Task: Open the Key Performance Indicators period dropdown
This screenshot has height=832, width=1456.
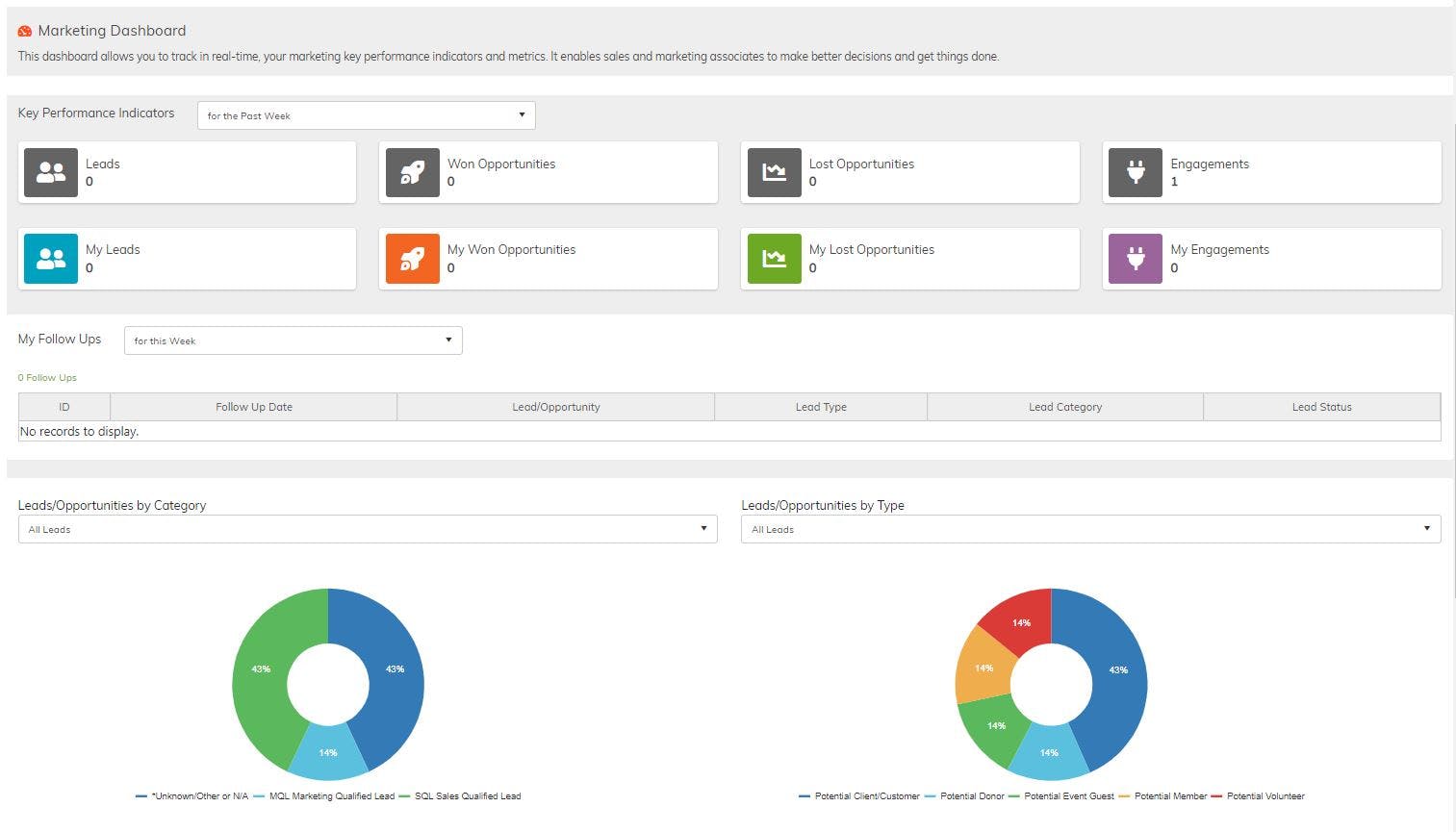Action: [367, 115]
